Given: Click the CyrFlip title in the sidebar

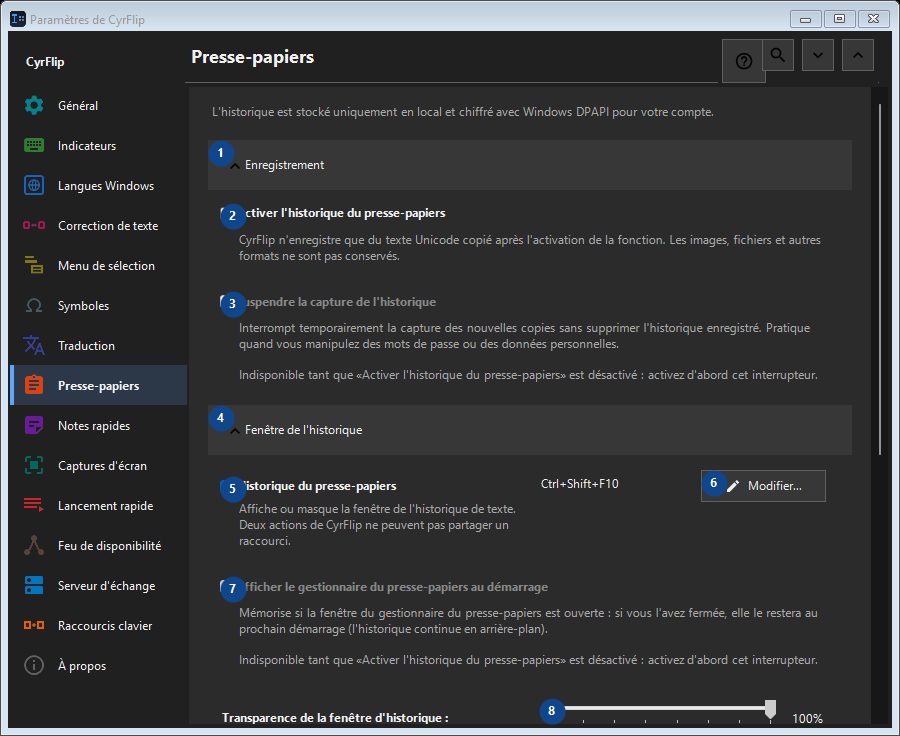Looking at the screenshot, I should 45,62.
